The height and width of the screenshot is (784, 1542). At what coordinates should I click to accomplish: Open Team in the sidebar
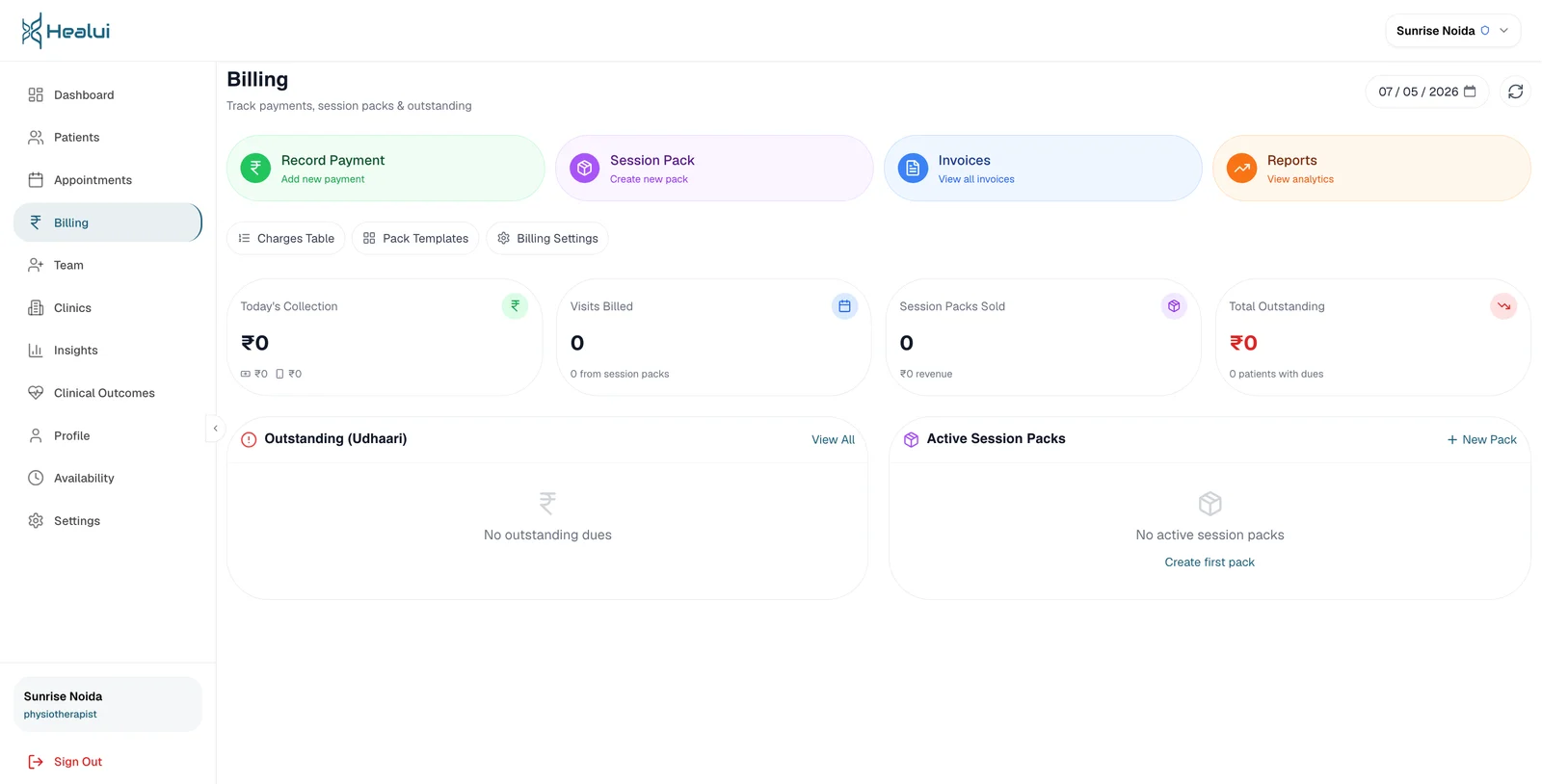coord(108,265)
